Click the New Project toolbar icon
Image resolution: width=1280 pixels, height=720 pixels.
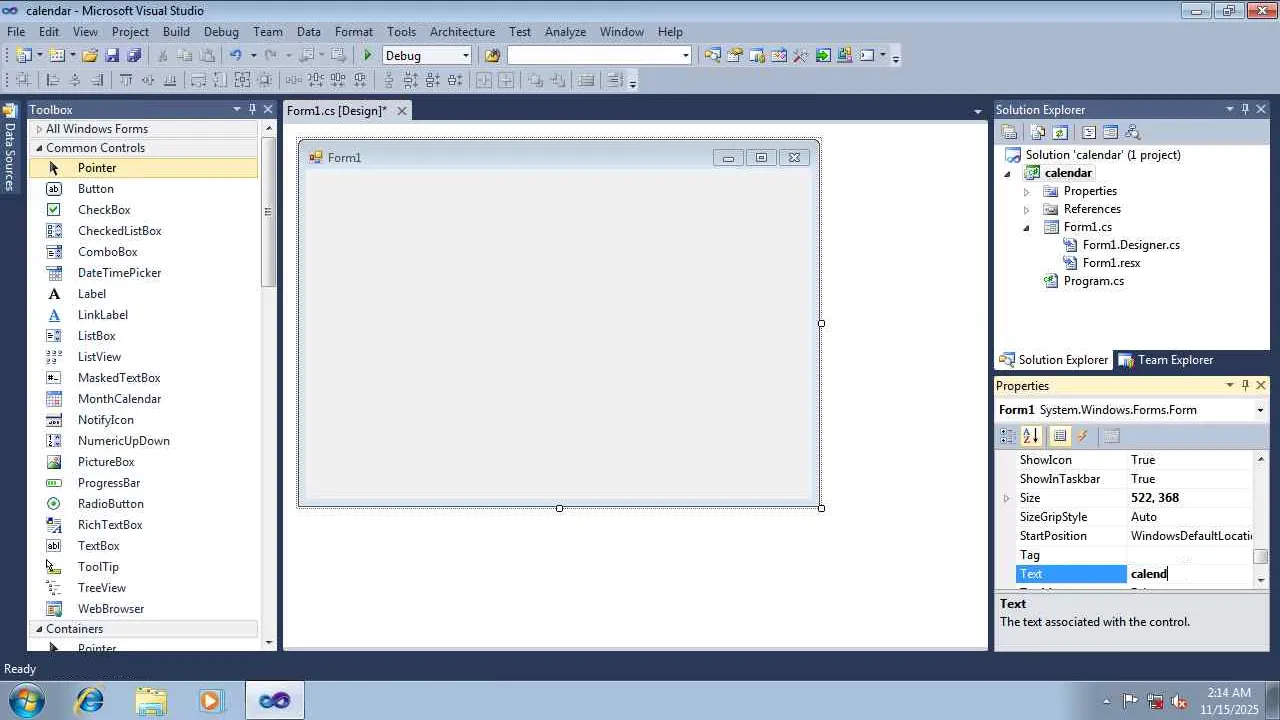pos(23,56)
